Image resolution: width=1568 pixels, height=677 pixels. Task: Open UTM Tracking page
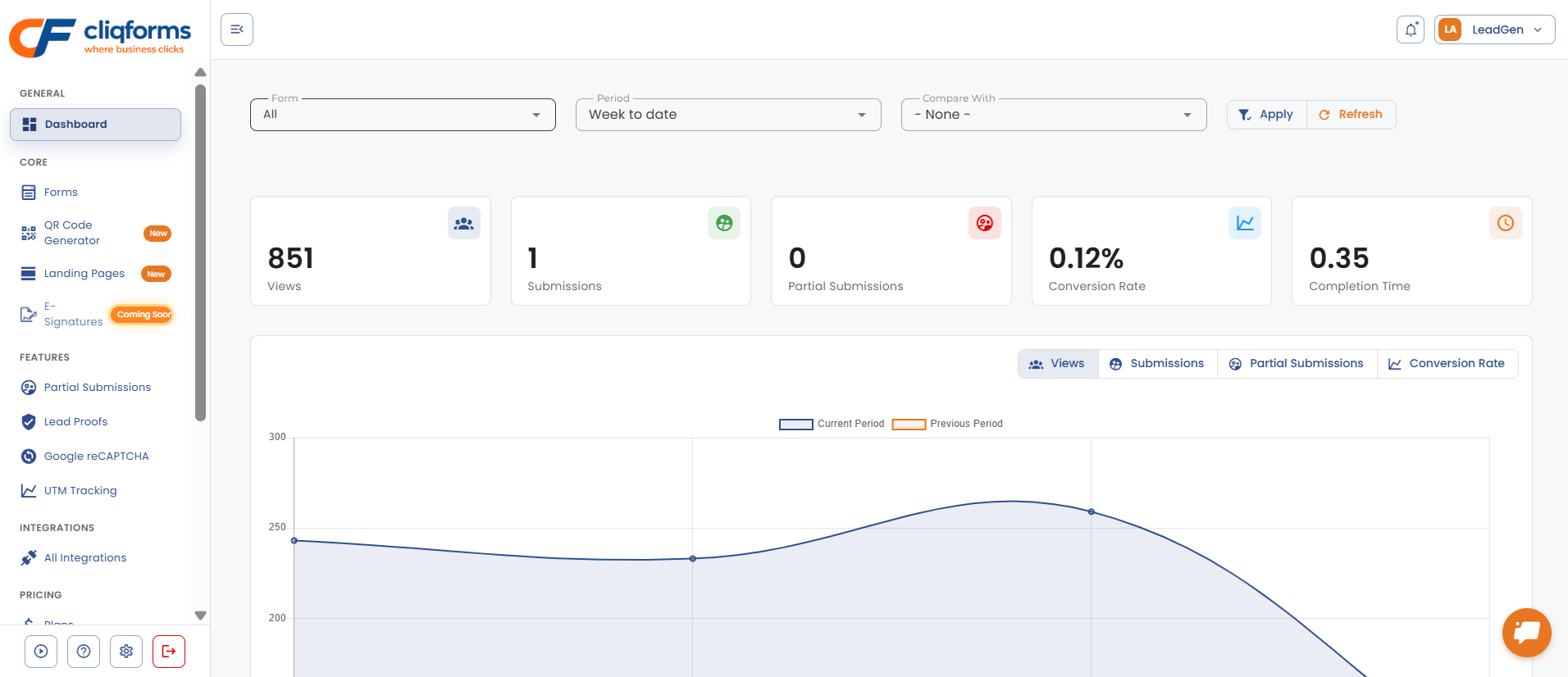coord(80,491)
